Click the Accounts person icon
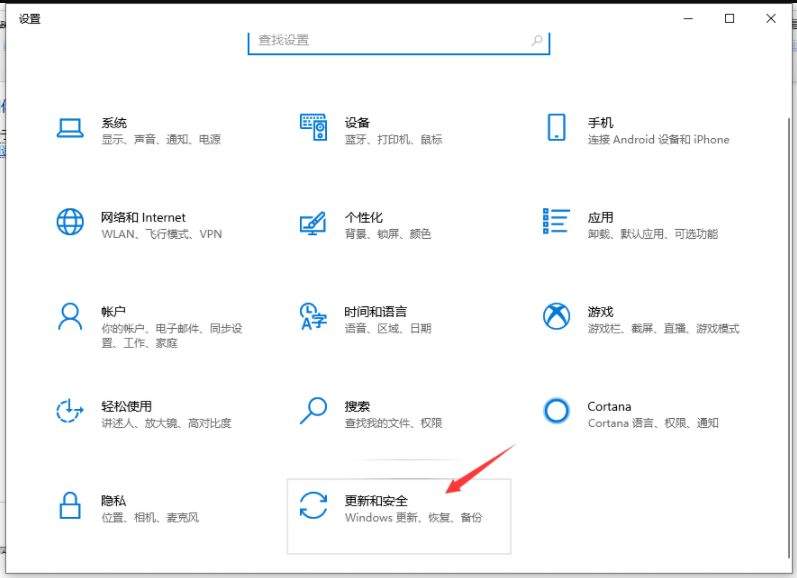Image resolution: width=797 pixels, height=578 pixels. 70,317
